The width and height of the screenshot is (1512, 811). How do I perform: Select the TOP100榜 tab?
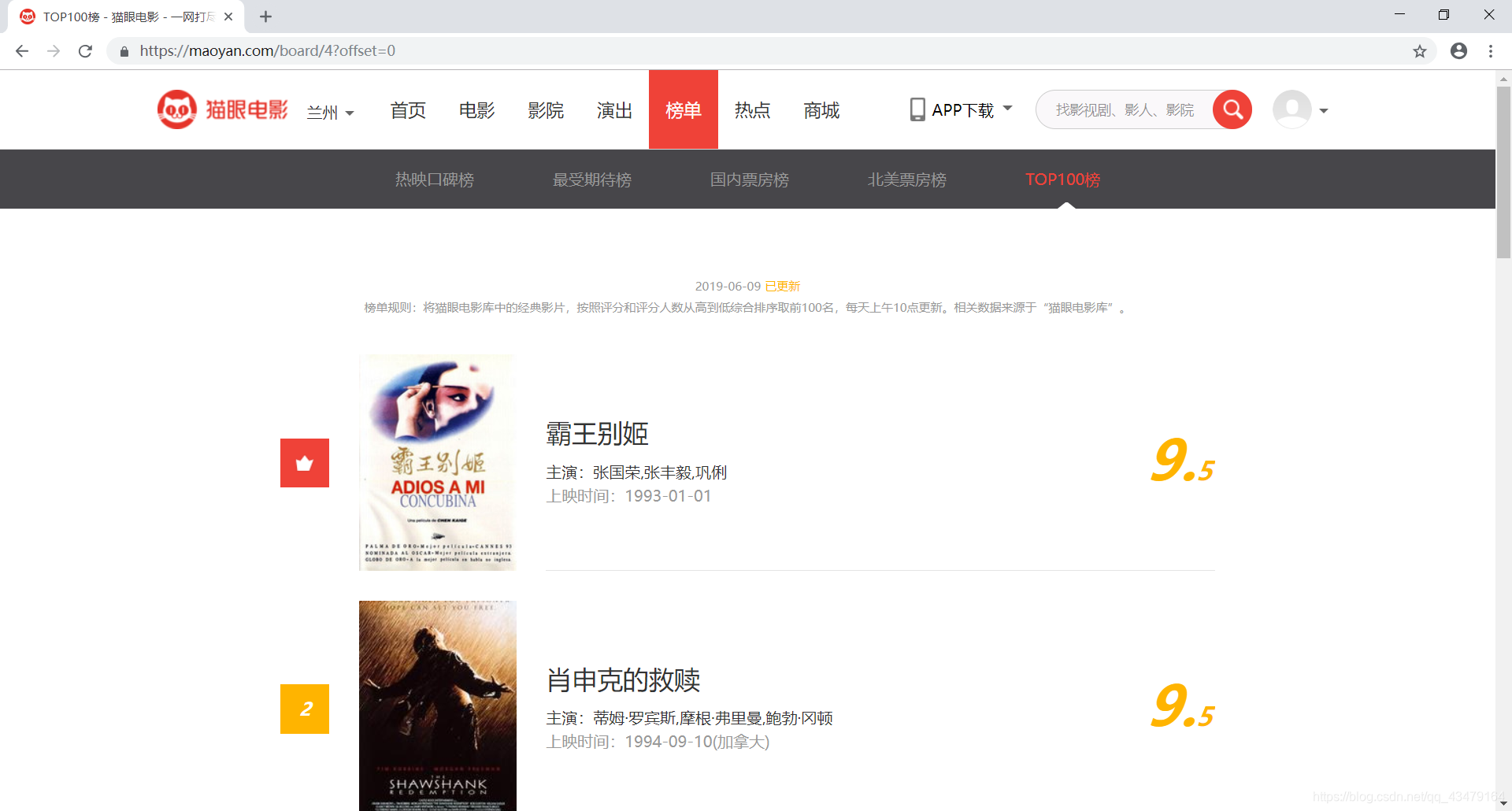point(1063,180)
